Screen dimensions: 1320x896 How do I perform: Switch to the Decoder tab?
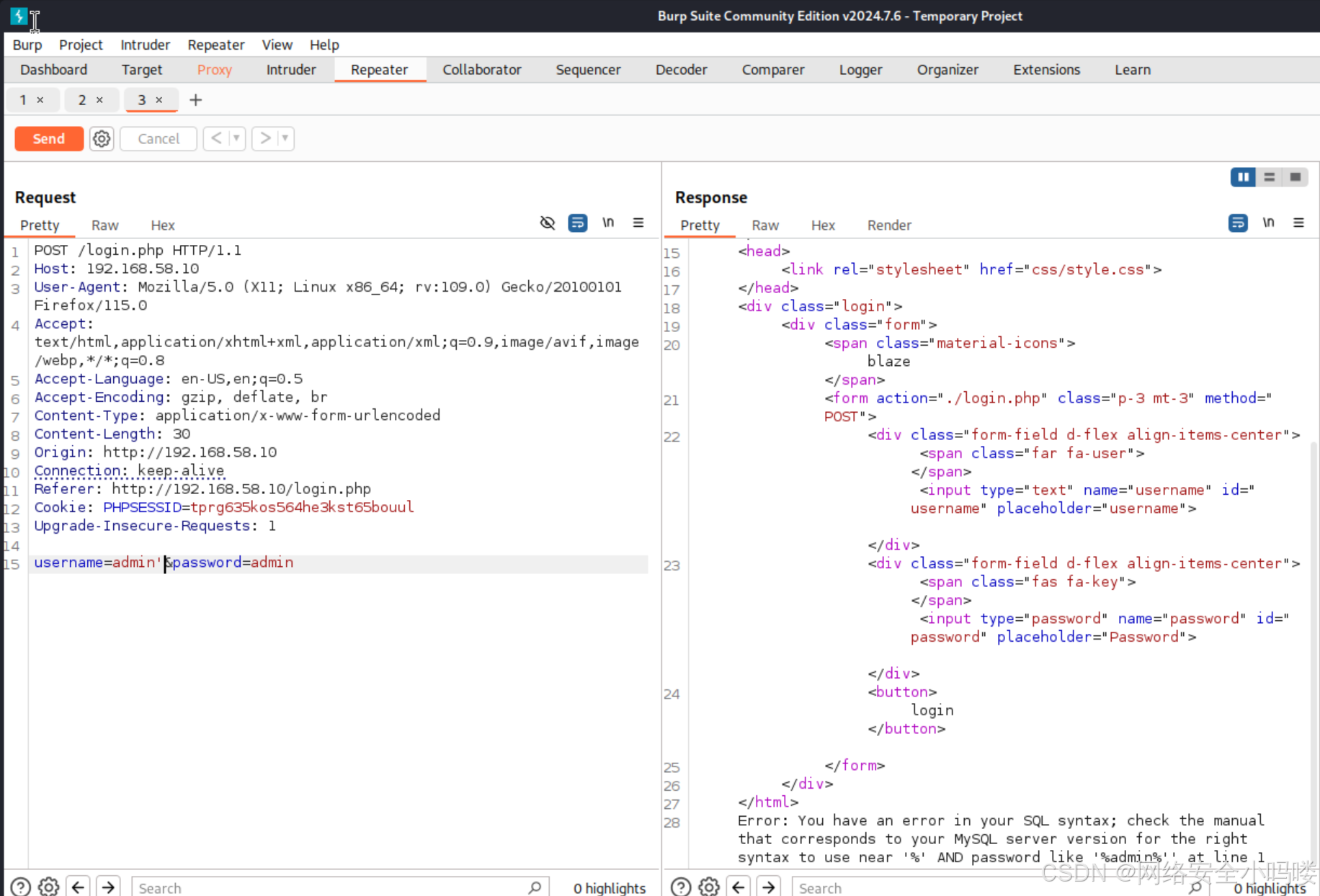tap(682, 70)
